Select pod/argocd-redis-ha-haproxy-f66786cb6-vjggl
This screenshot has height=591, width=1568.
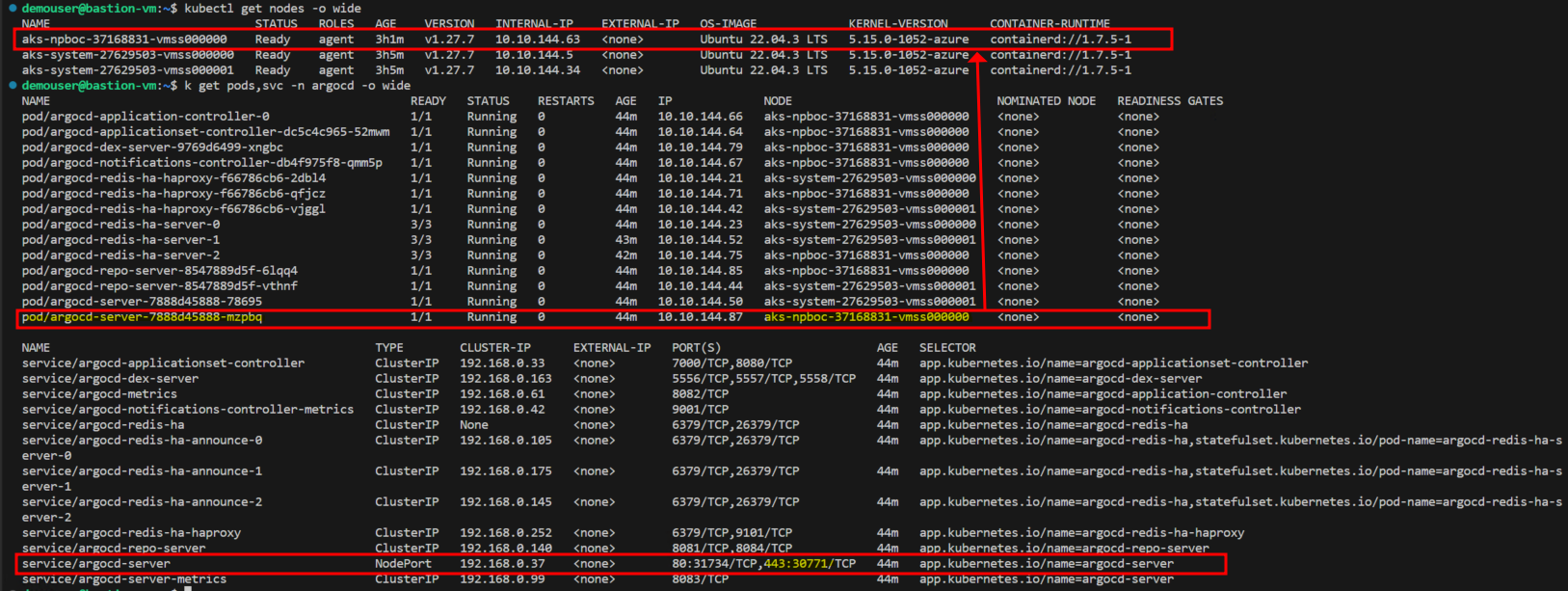pos(173,209)
